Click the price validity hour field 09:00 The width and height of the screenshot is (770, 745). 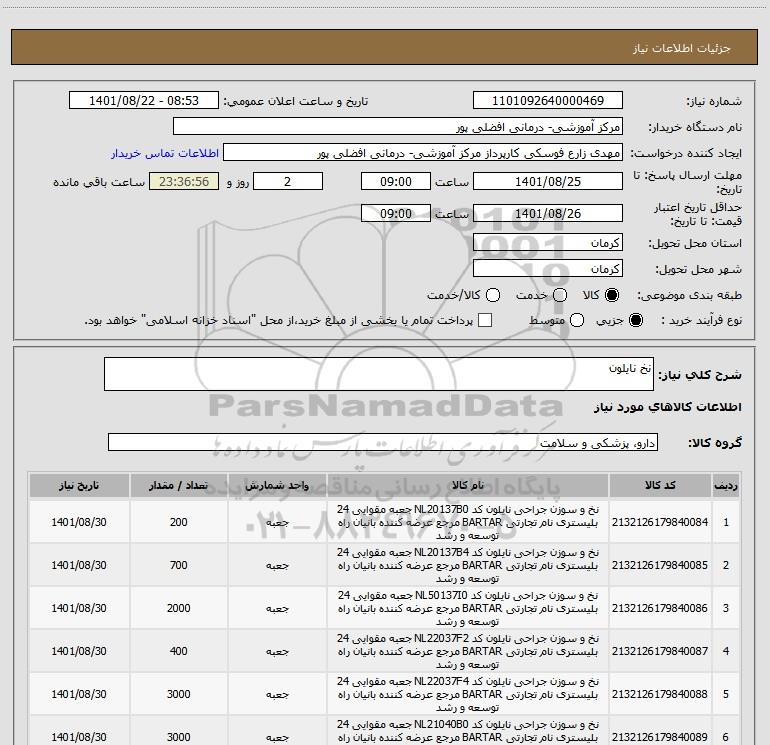pos(396,214)
